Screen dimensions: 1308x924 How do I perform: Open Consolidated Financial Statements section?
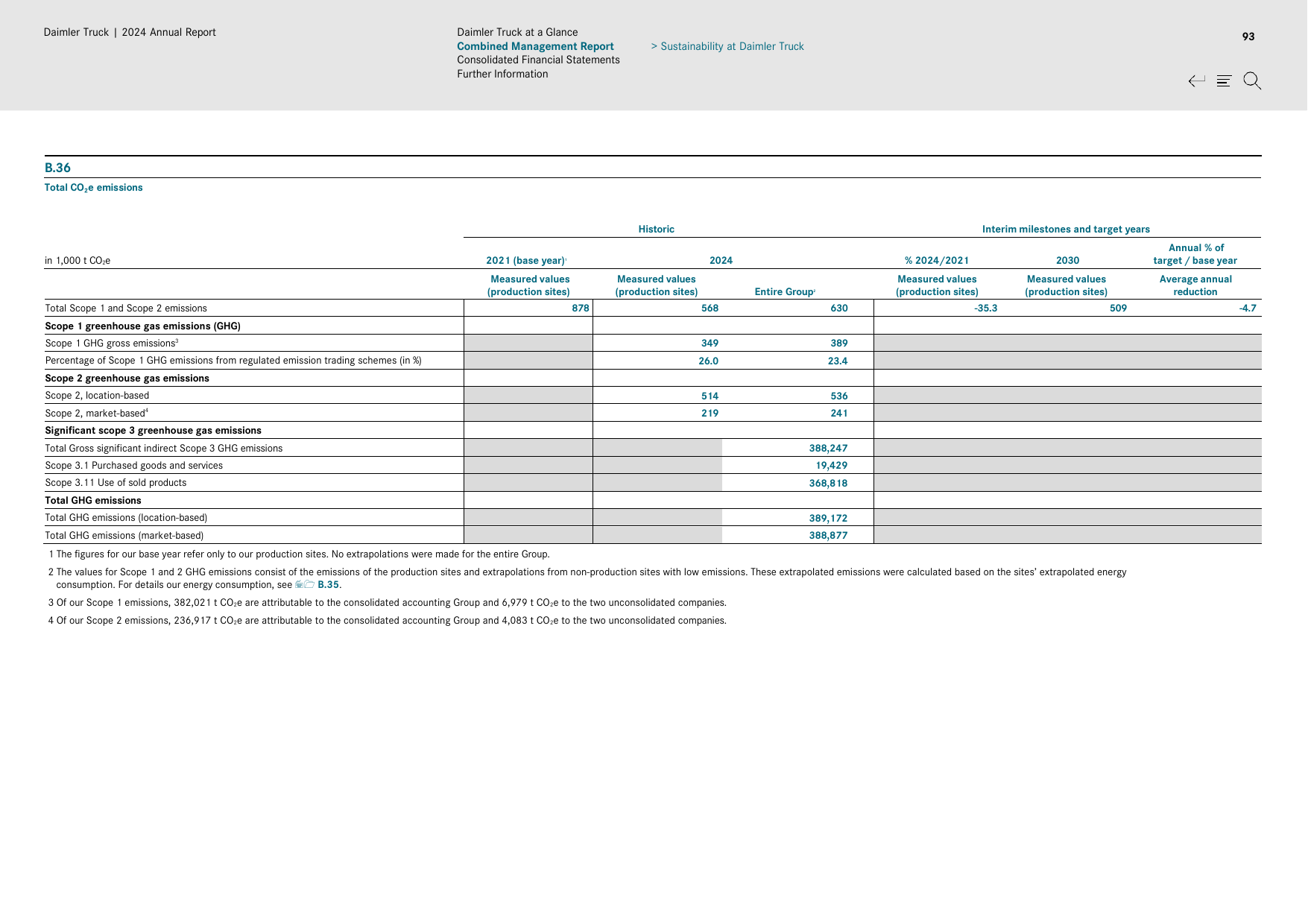[x=538, y=60]
